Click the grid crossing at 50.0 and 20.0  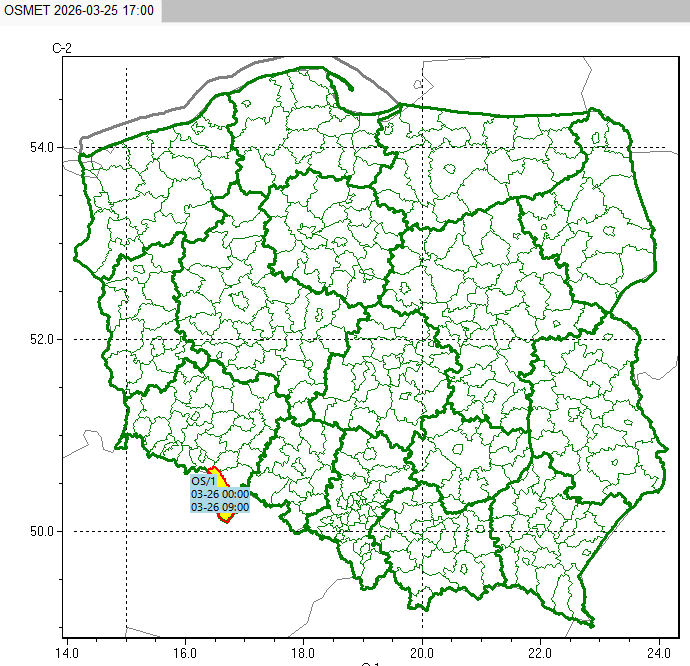click(422, 531)
